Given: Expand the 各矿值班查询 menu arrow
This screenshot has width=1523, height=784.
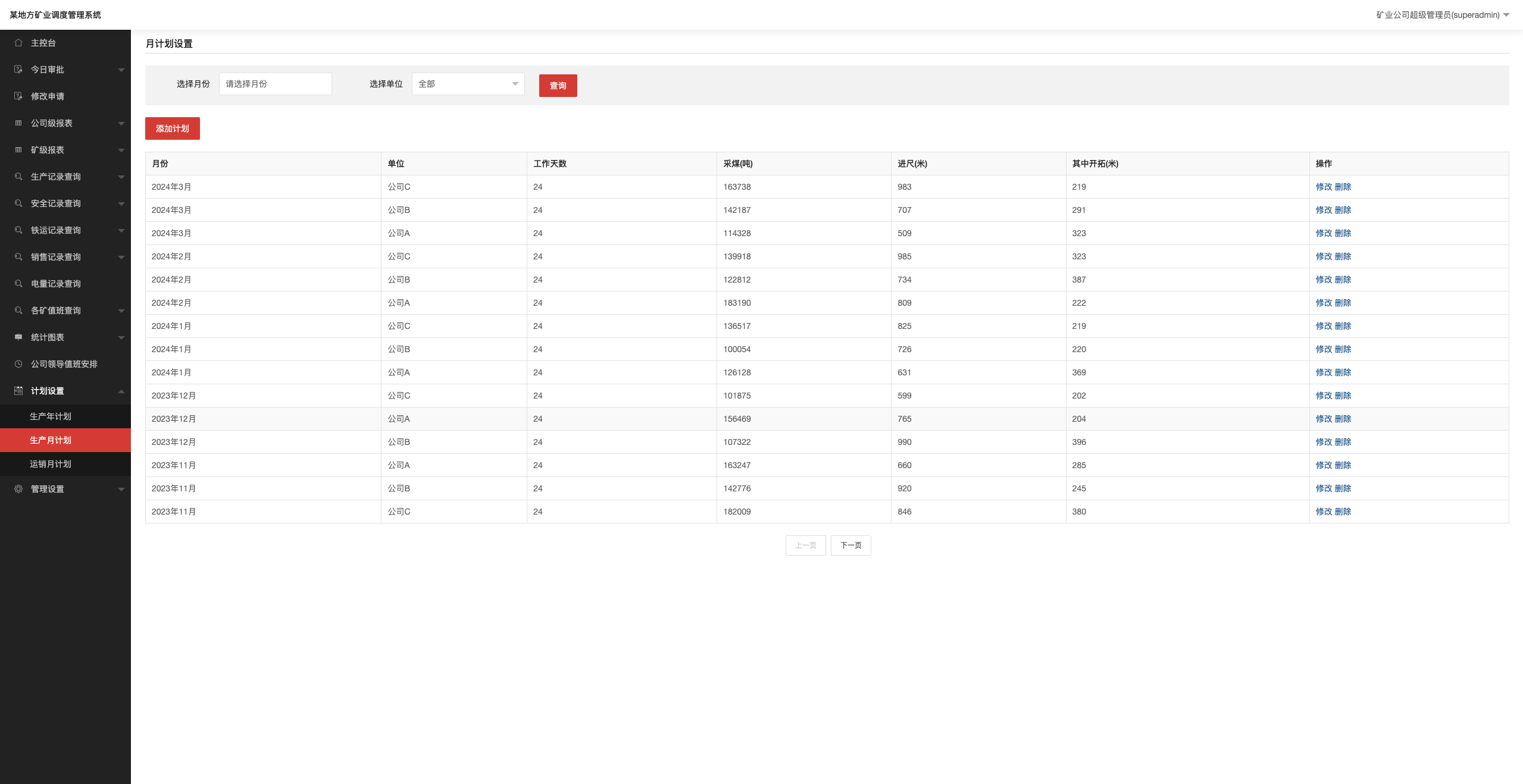Looking at the screenshot, I should point(121,311).
